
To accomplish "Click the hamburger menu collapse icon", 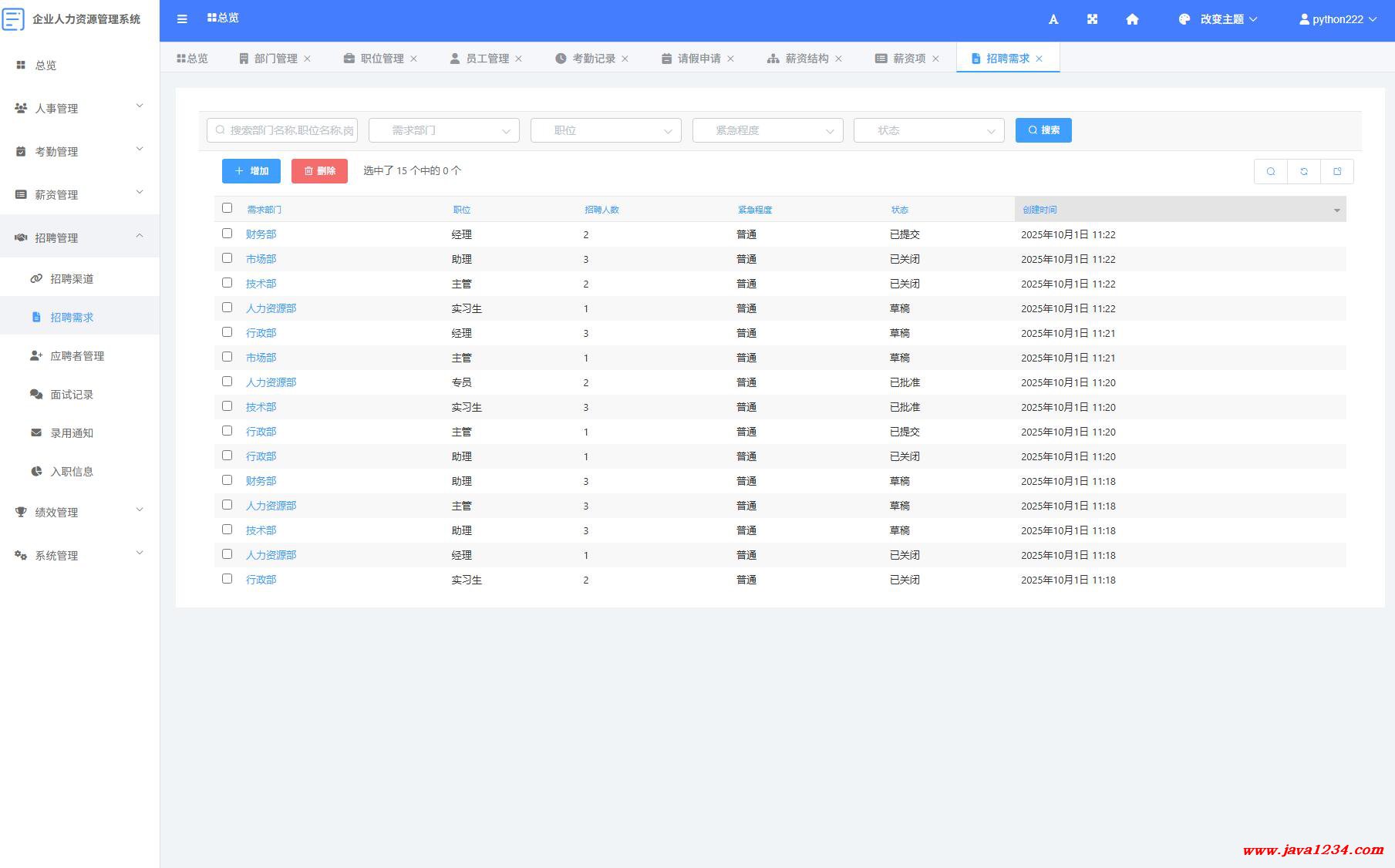I will [x=182, y=19].
